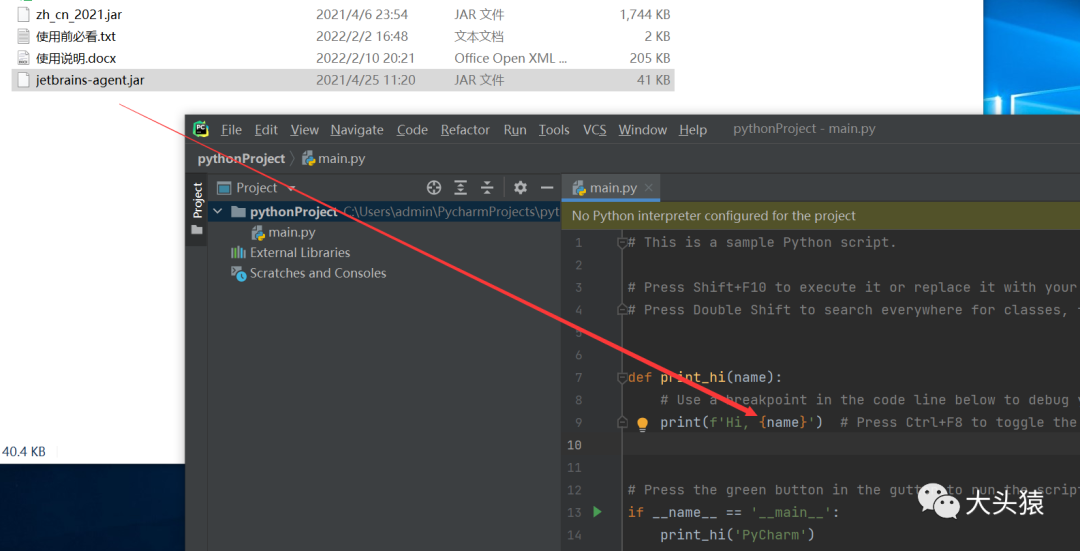Click the Select Opened File target icon

[433, 187]
